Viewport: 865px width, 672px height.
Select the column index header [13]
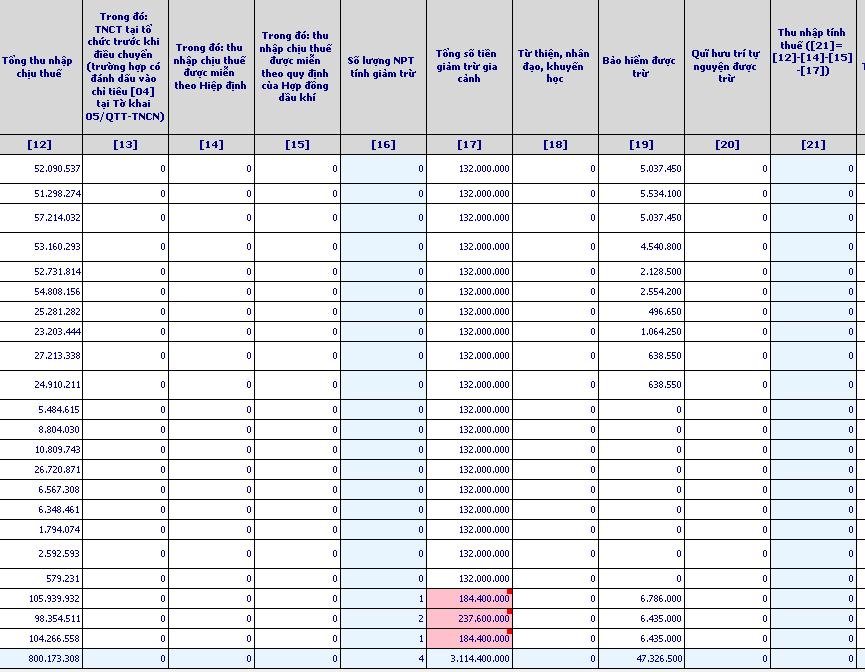[126, 144]
